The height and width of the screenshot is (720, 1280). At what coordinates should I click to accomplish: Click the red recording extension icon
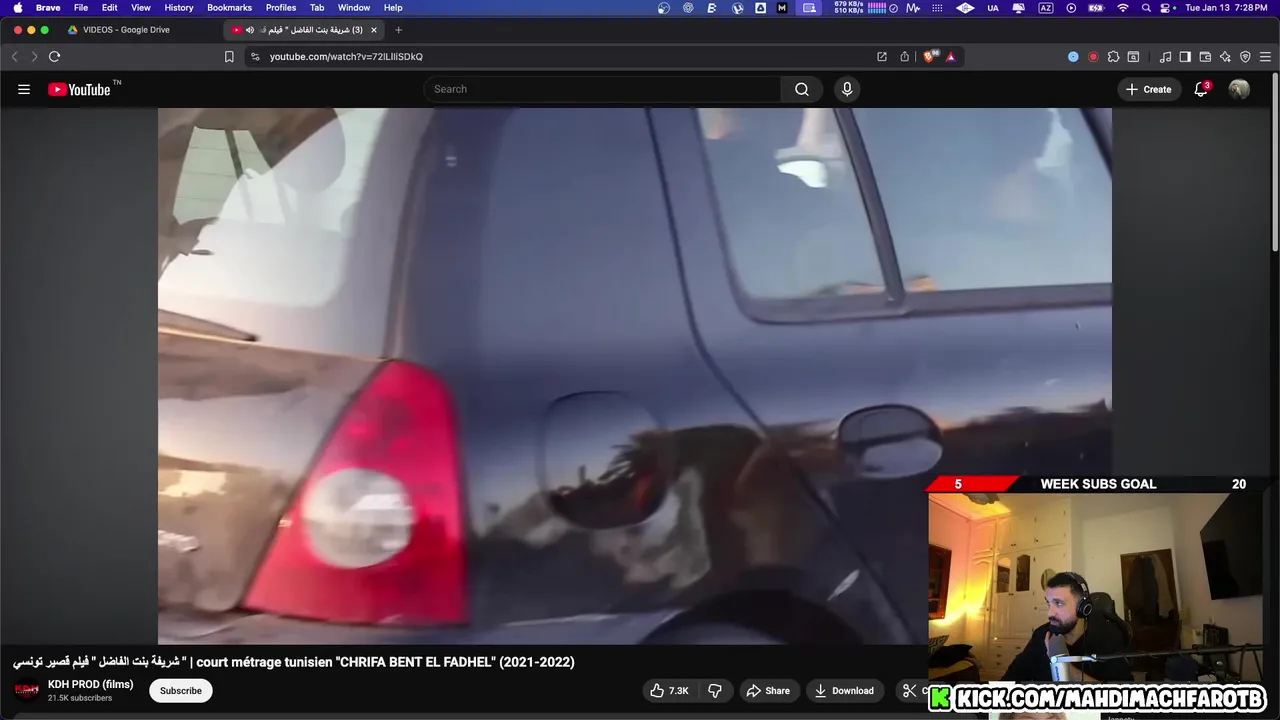pyautogui.click(x=1093, y=57)
